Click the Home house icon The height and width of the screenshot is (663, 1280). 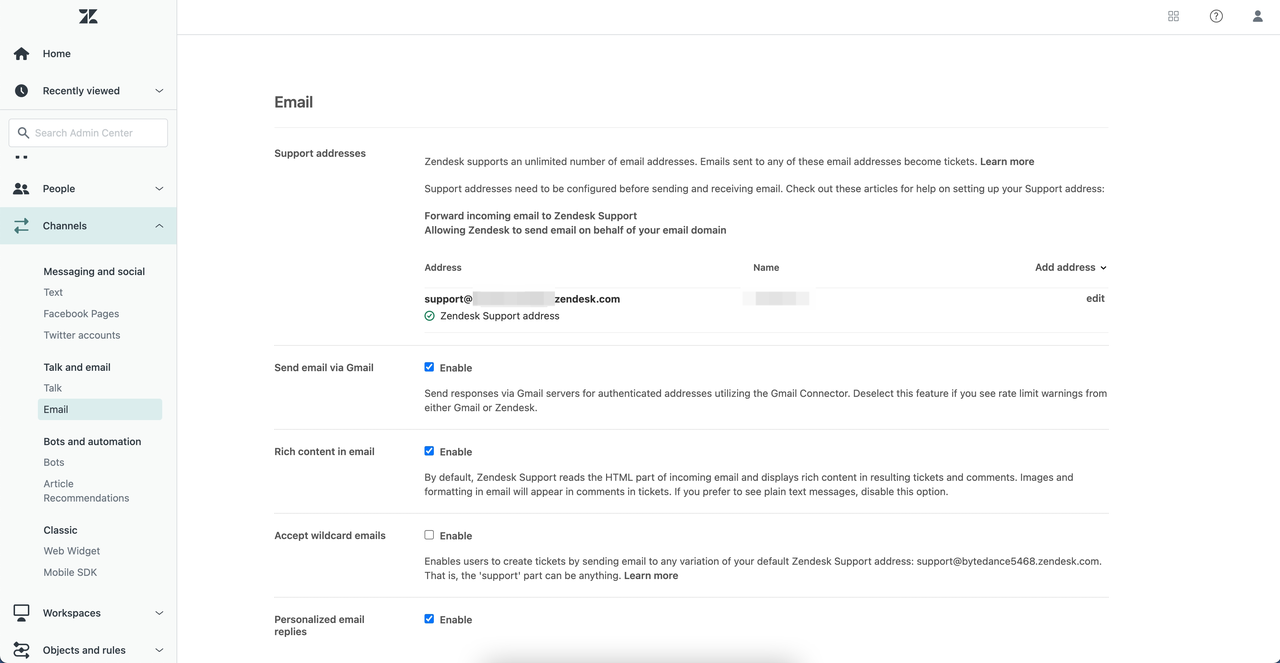pyautogui.click(x=21, y=54)
